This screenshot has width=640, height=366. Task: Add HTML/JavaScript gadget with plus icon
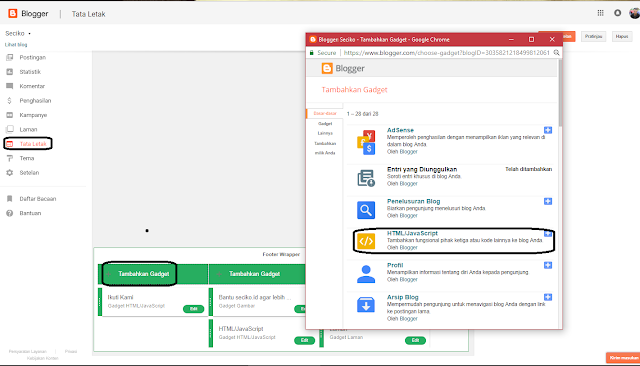click(x=548, y=233)
